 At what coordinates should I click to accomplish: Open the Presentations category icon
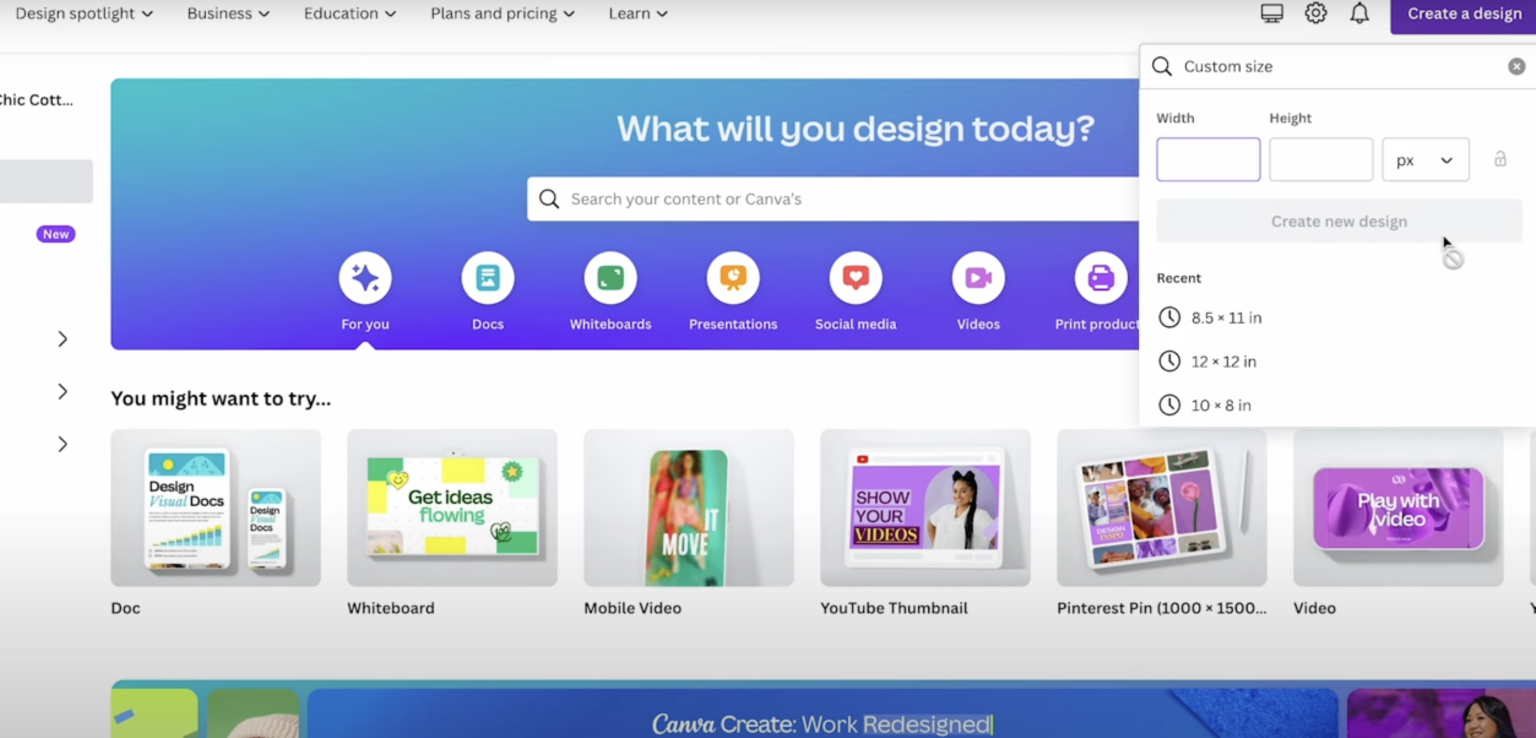tap(733, 278)
